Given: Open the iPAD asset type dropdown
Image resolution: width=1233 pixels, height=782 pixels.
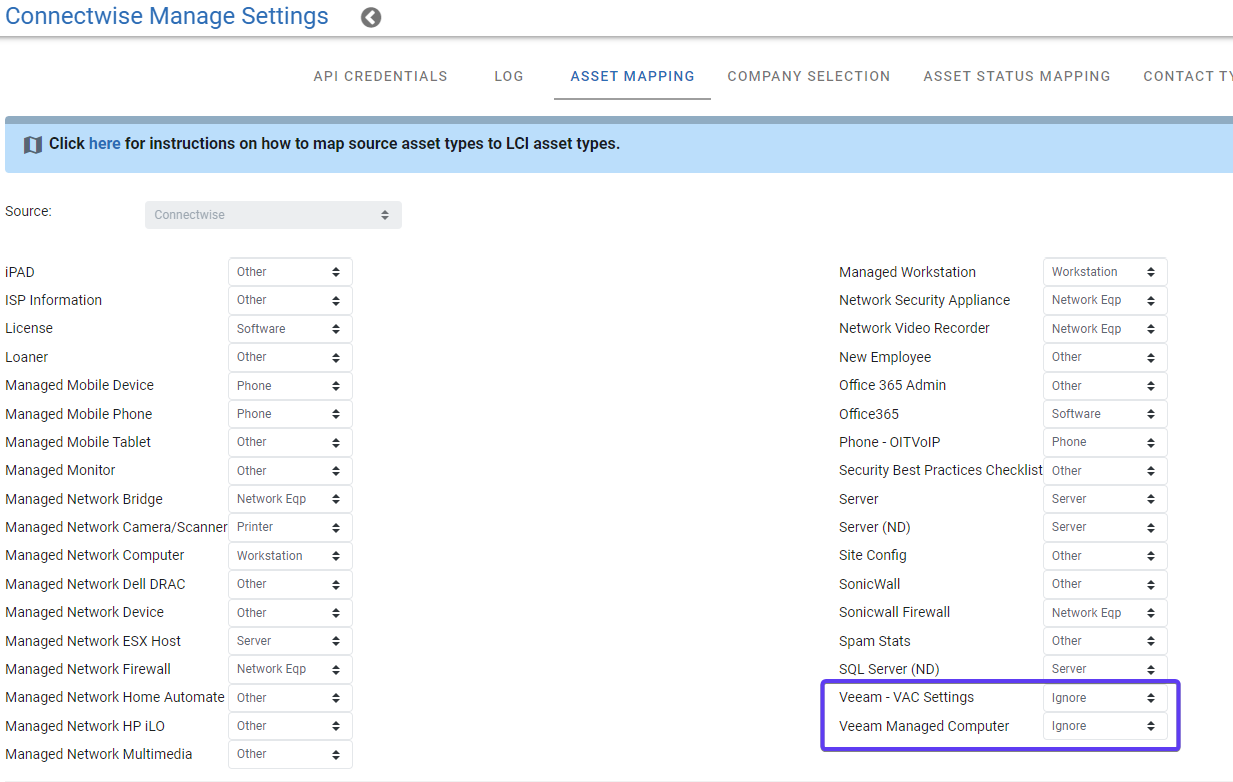Looking at the screenshot, I should [x=290, y=272].
